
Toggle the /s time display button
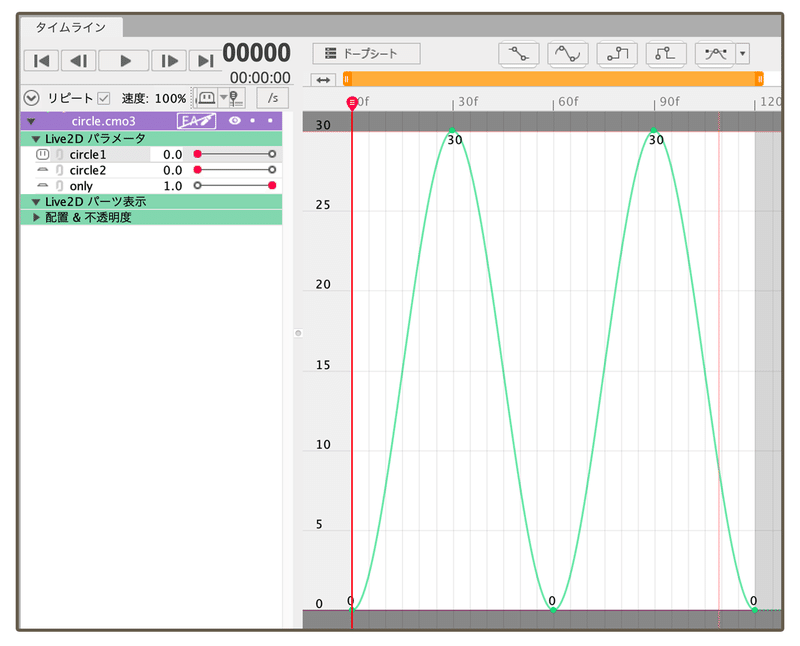click(273, 97)
